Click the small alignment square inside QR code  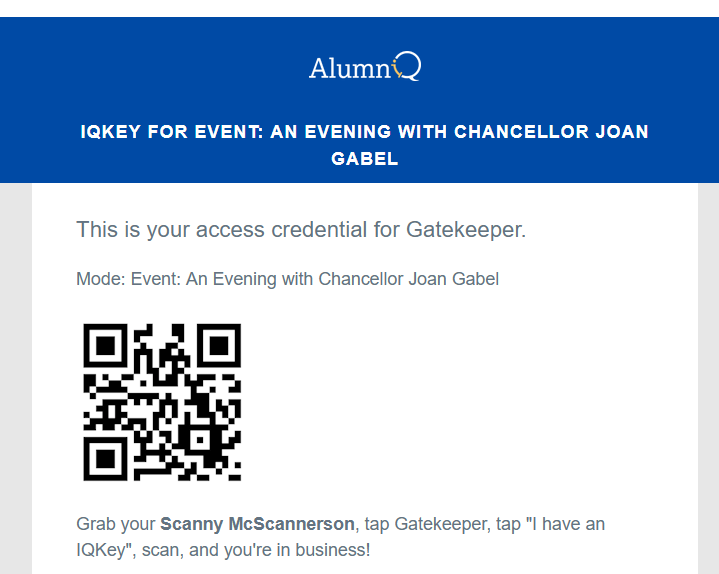(200, 441)
